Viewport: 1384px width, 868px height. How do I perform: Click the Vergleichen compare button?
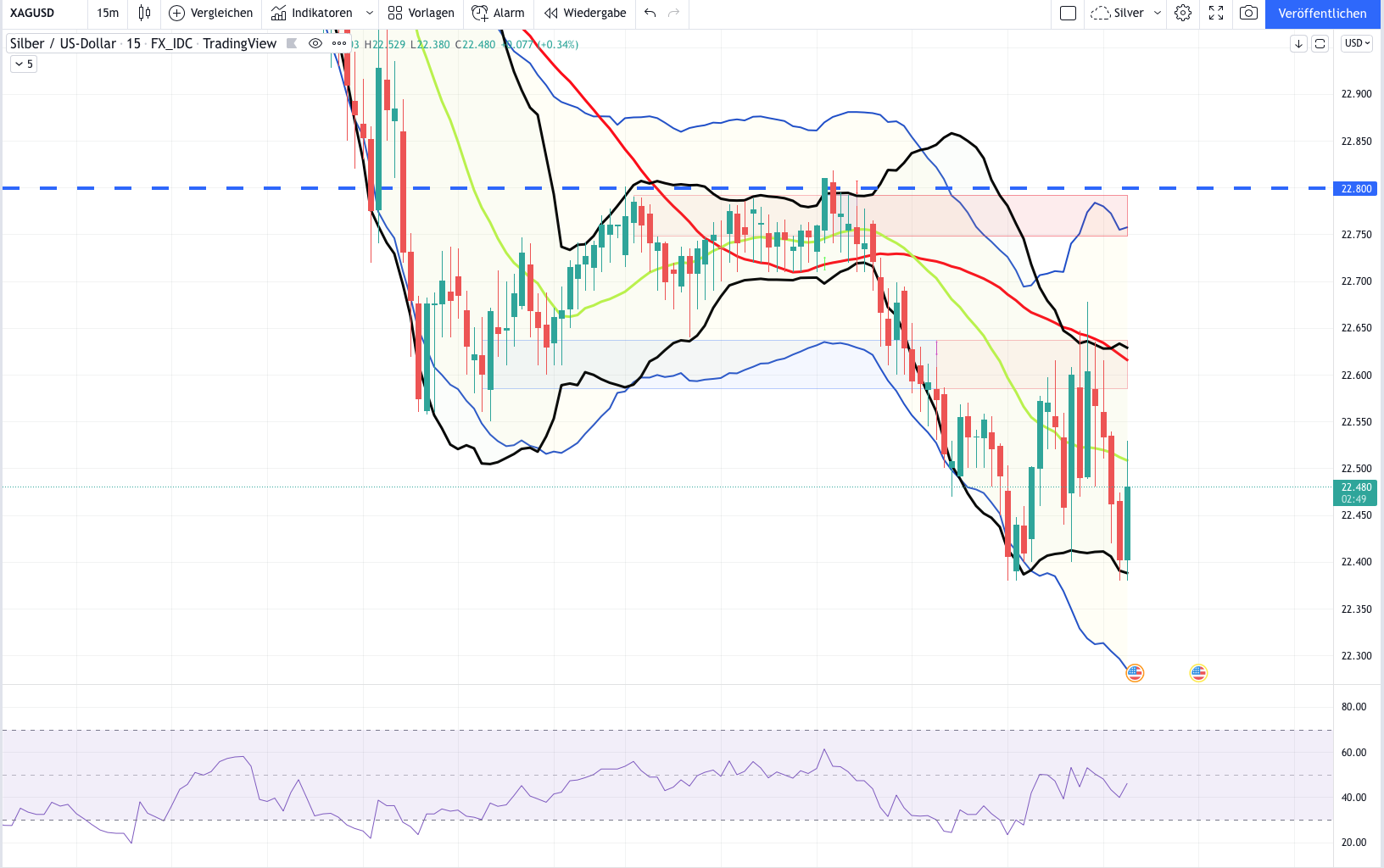211,13
